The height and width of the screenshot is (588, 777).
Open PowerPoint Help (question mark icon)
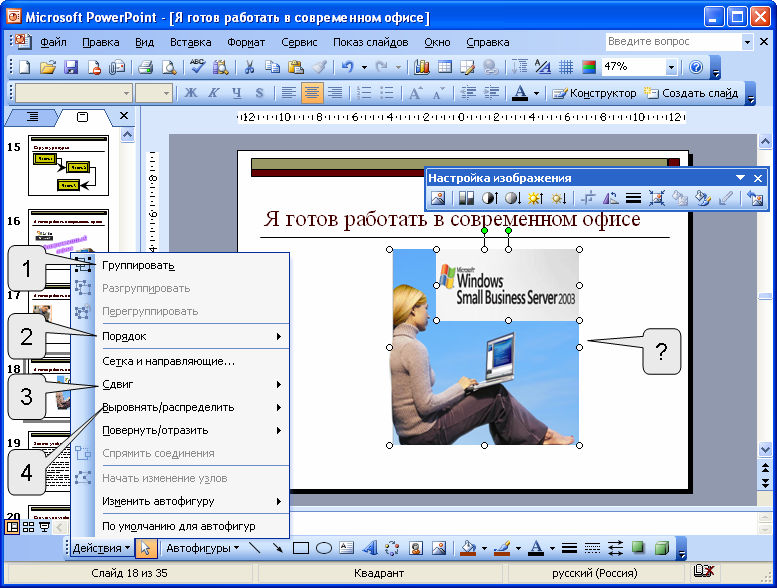click(696, 67)
